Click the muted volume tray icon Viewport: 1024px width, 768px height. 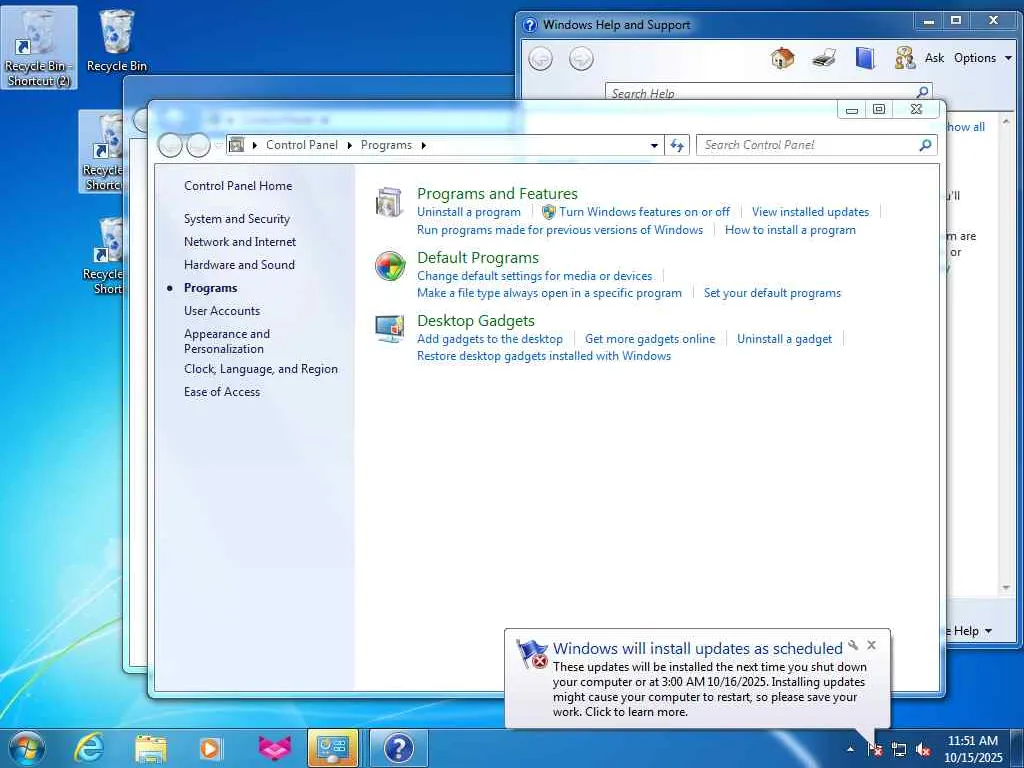tap(923, 749)
